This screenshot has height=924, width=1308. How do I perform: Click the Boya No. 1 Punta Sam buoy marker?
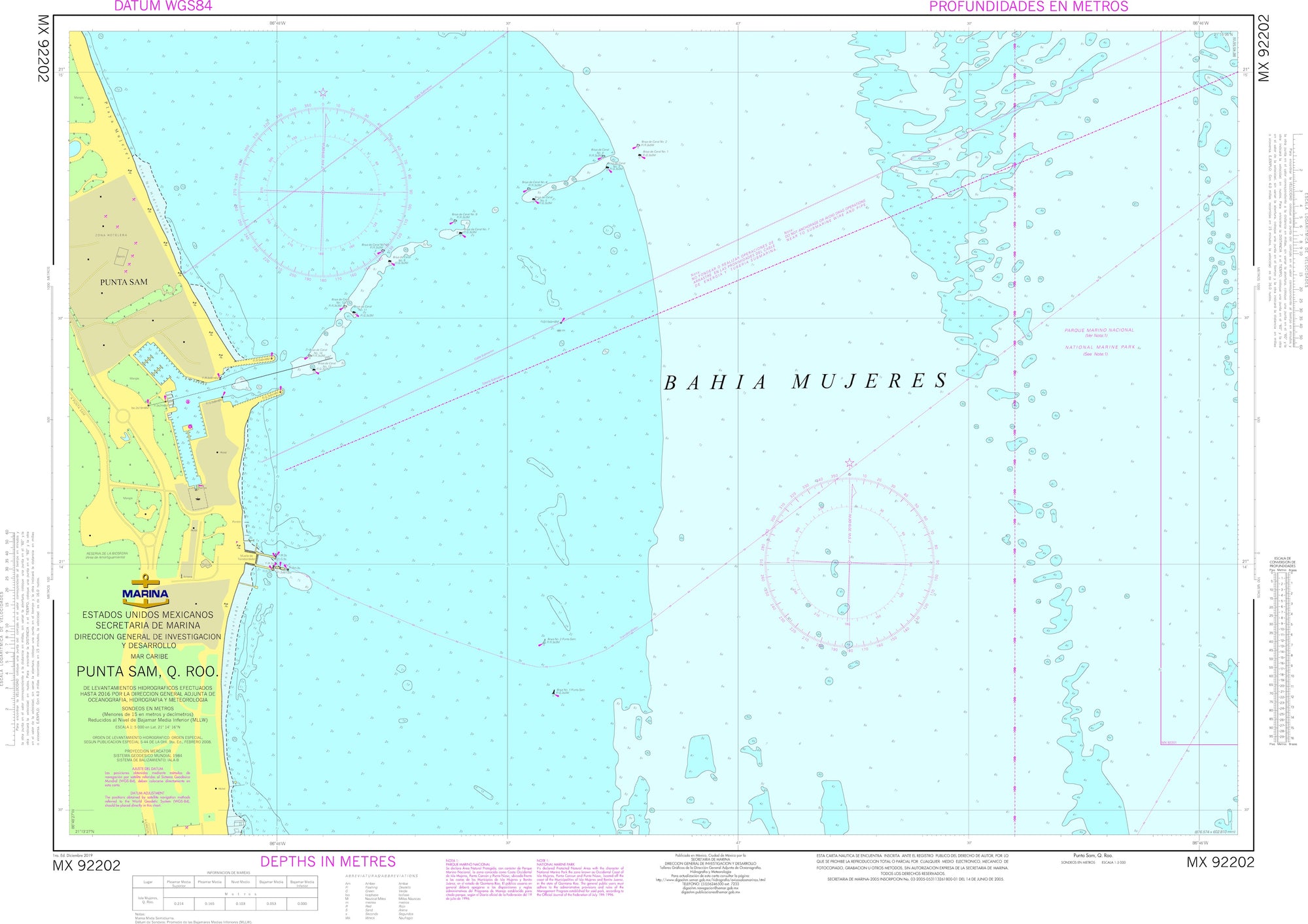554,692
